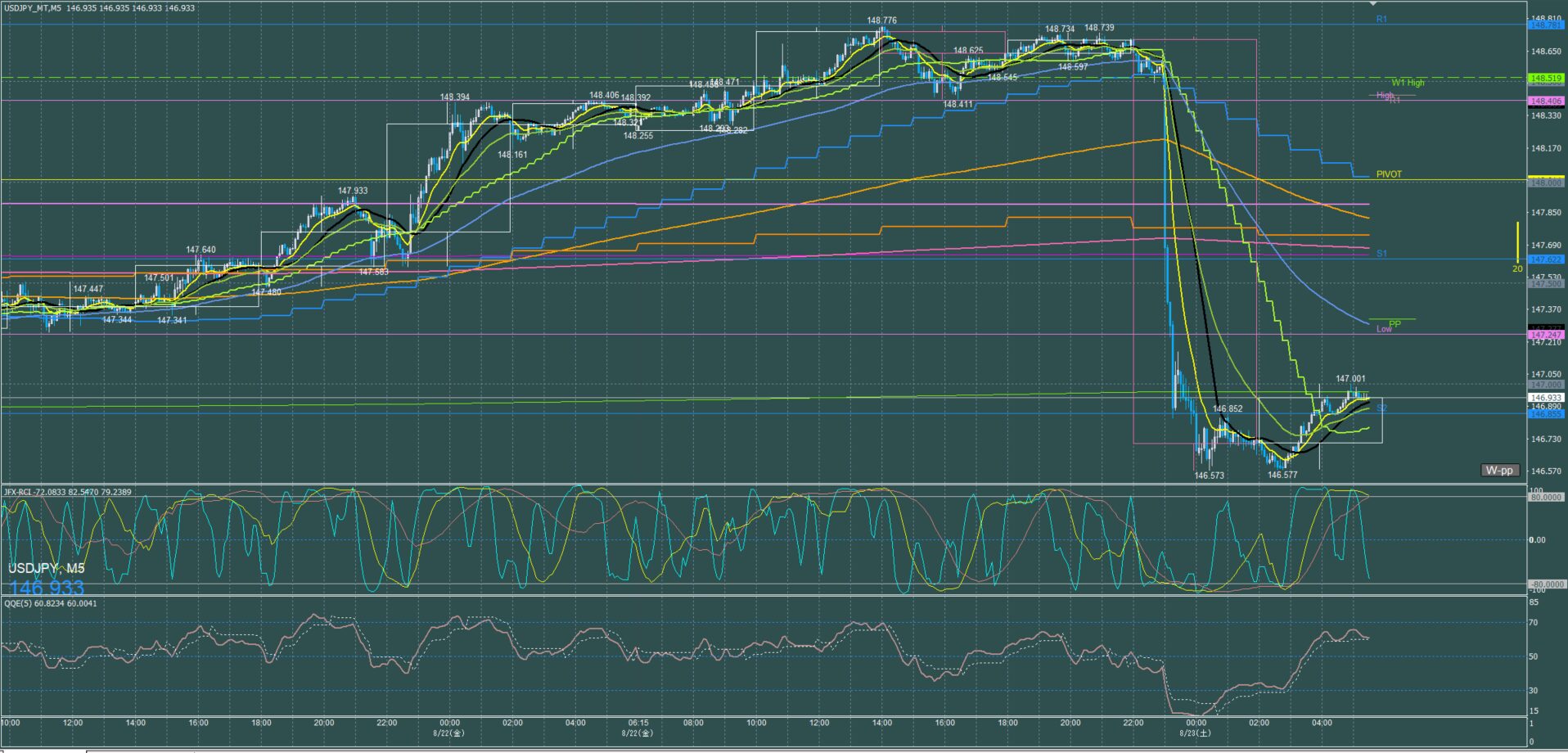Click the 148.776 high price marker
Screen dimensions: 1568x753
881,20
